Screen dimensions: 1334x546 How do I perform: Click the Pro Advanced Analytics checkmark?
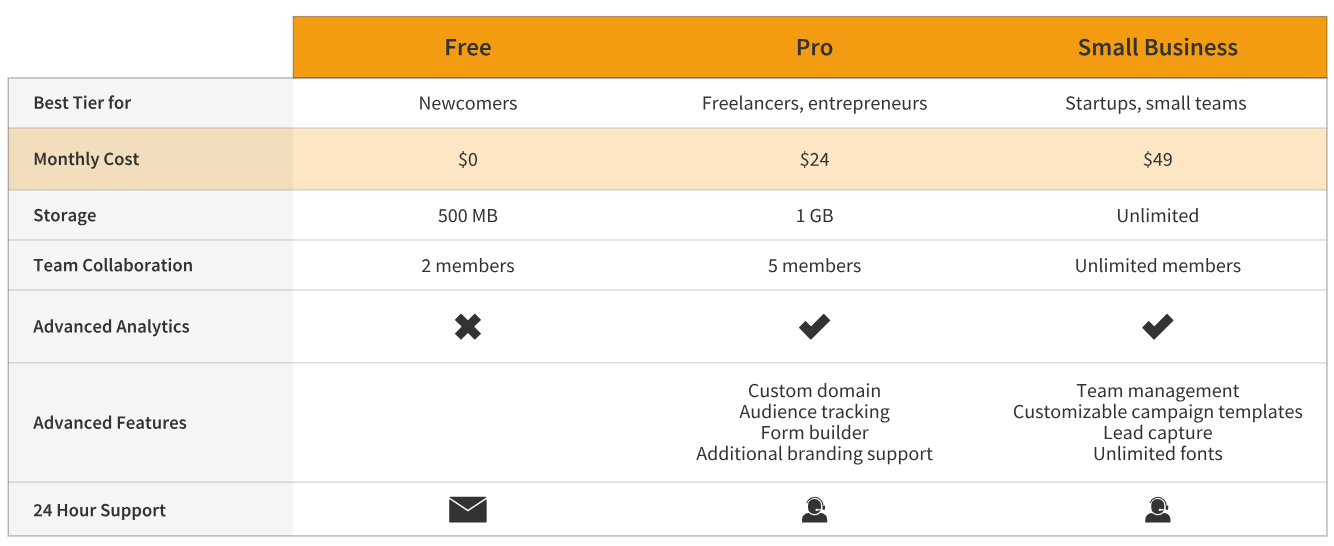tap(814, 326)
